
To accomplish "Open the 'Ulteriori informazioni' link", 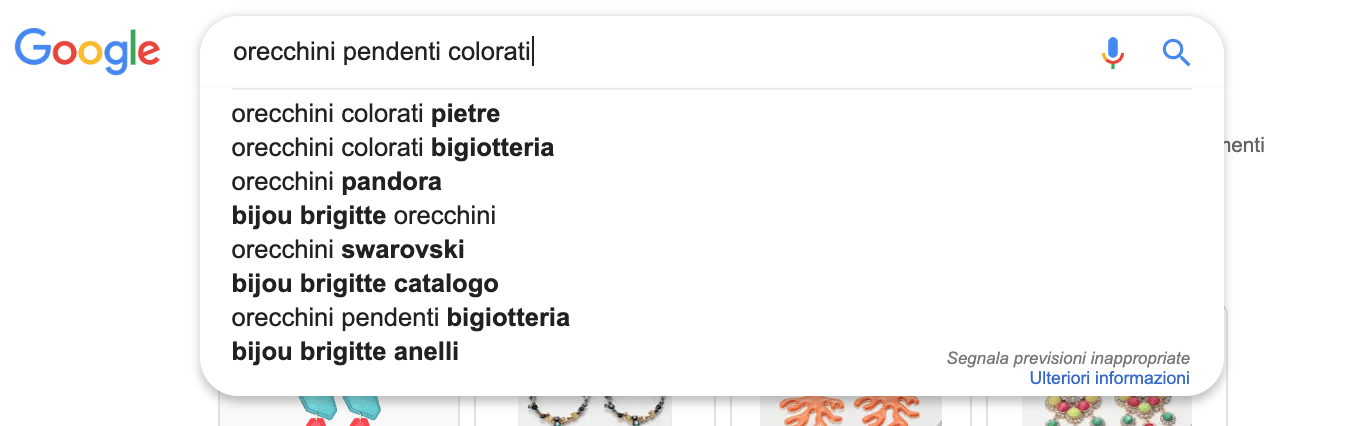I will 1109,378.
